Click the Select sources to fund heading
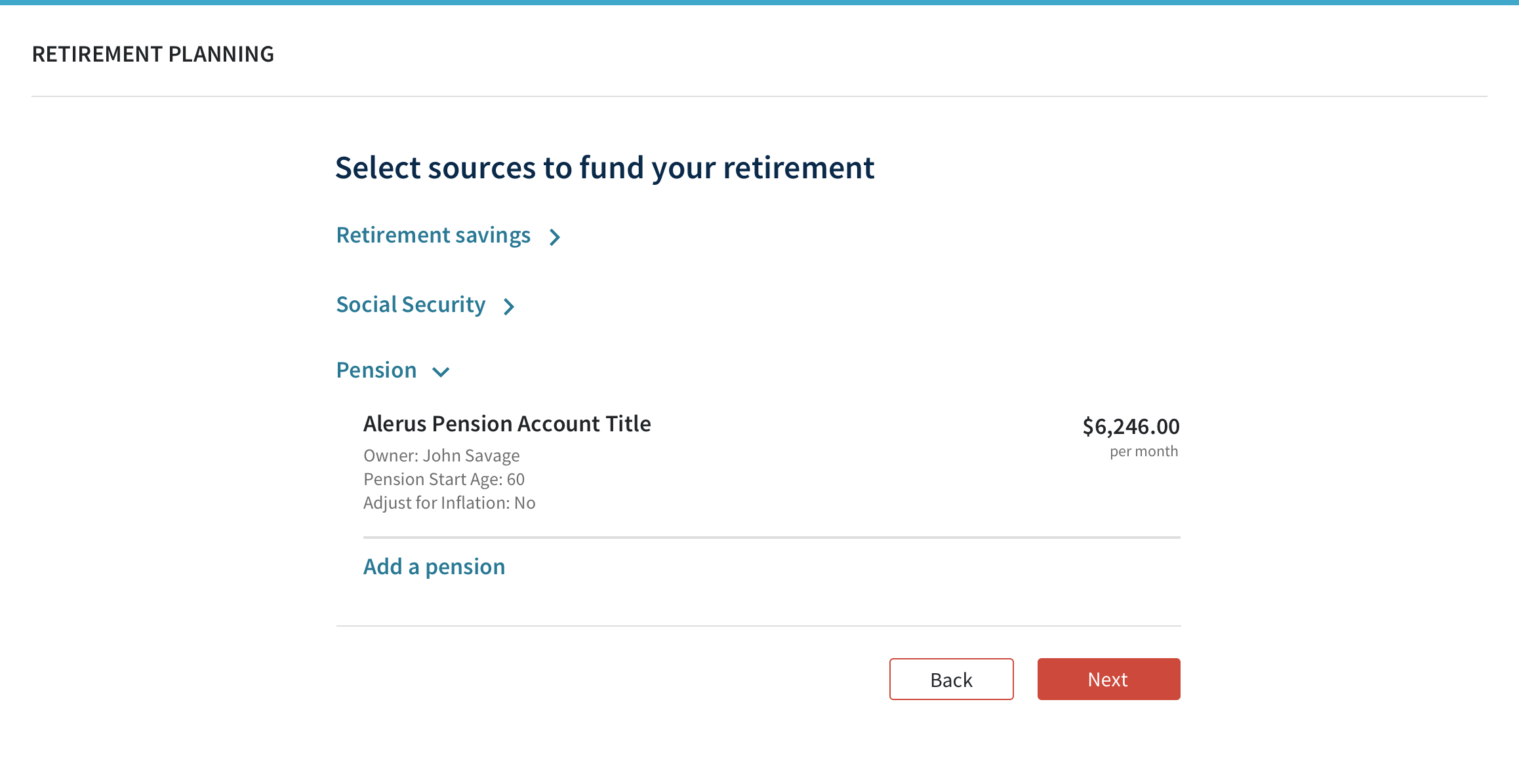The height and width of the screenshot is (784, 1519). pos(605,168)
